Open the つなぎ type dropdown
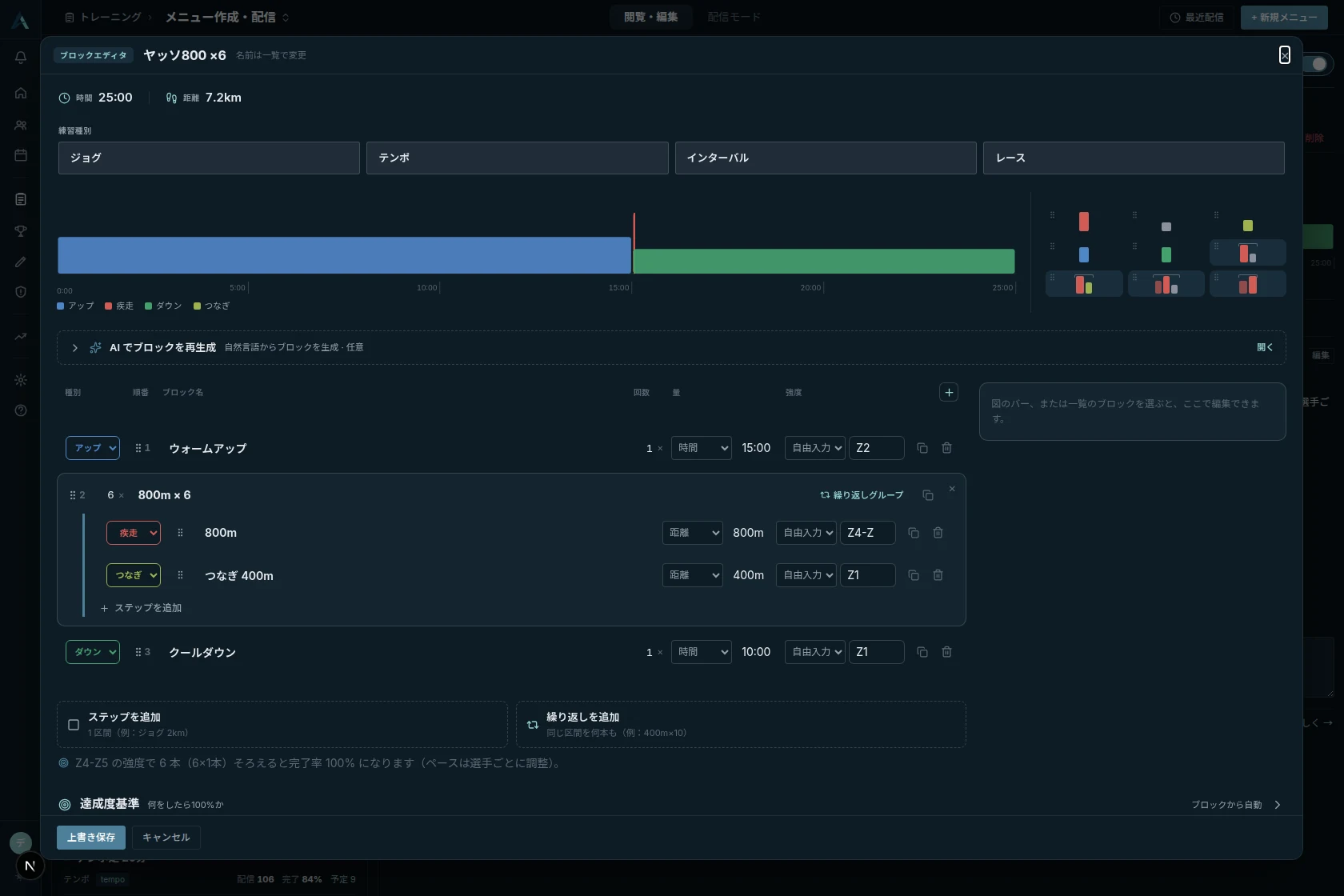 coord(134,575)
